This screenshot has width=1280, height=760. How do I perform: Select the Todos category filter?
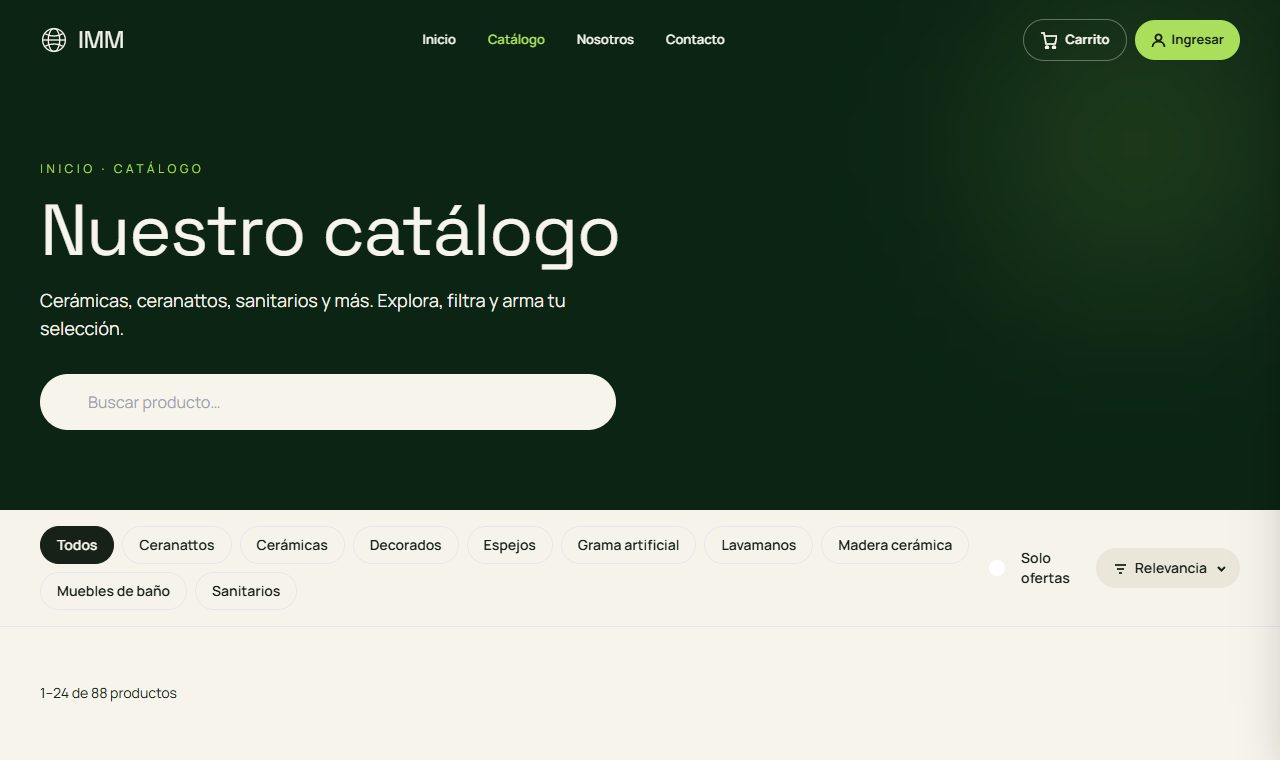77,545
